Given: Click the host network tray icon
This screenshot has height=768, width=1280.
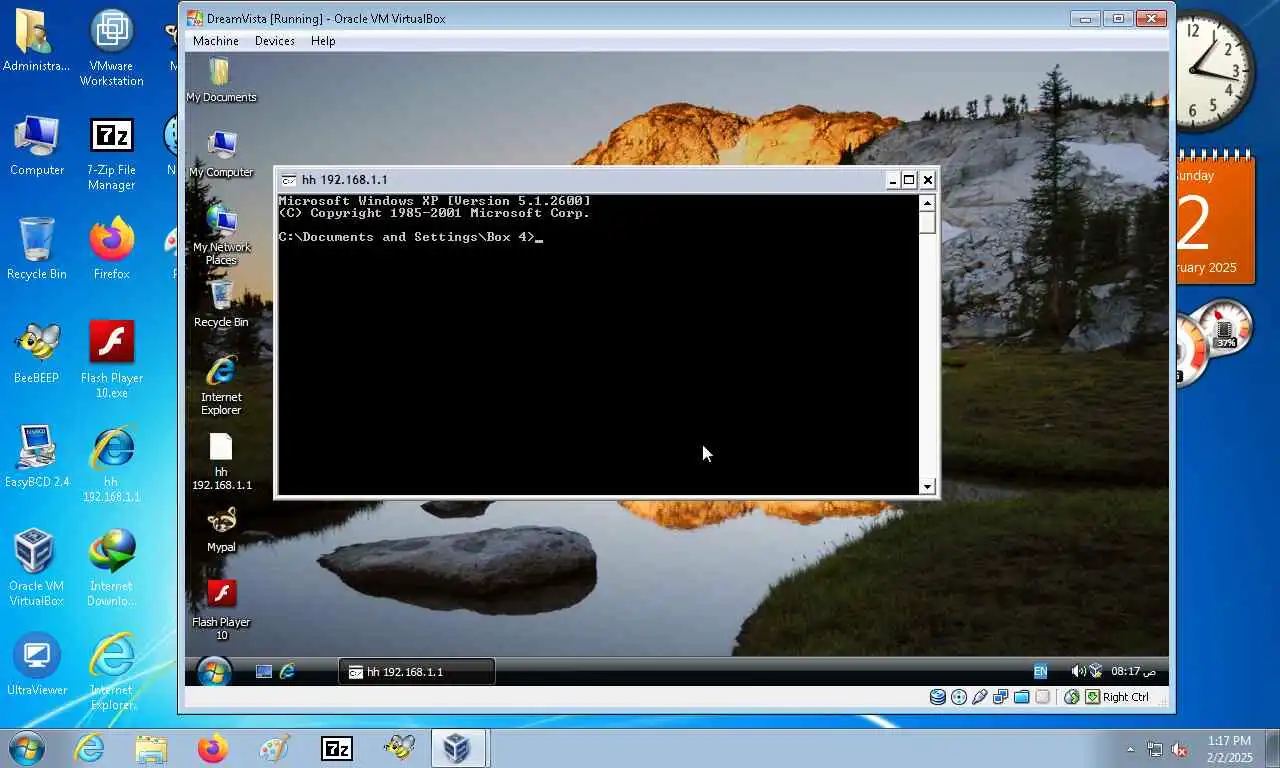Looking at the screenshot, I should [1155, 749].
